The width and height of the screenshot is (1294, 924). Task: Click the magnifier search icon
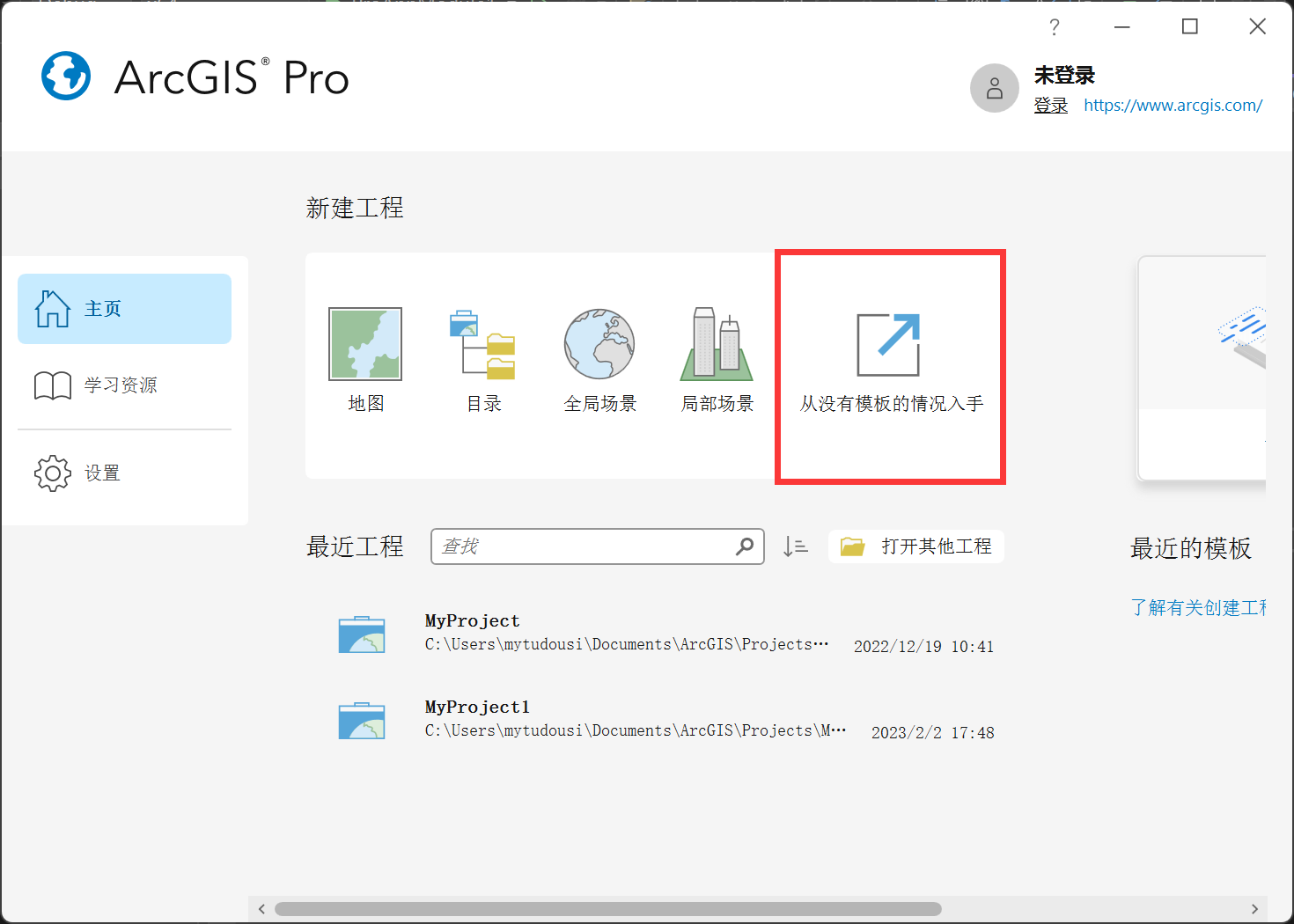coord(745,546)
